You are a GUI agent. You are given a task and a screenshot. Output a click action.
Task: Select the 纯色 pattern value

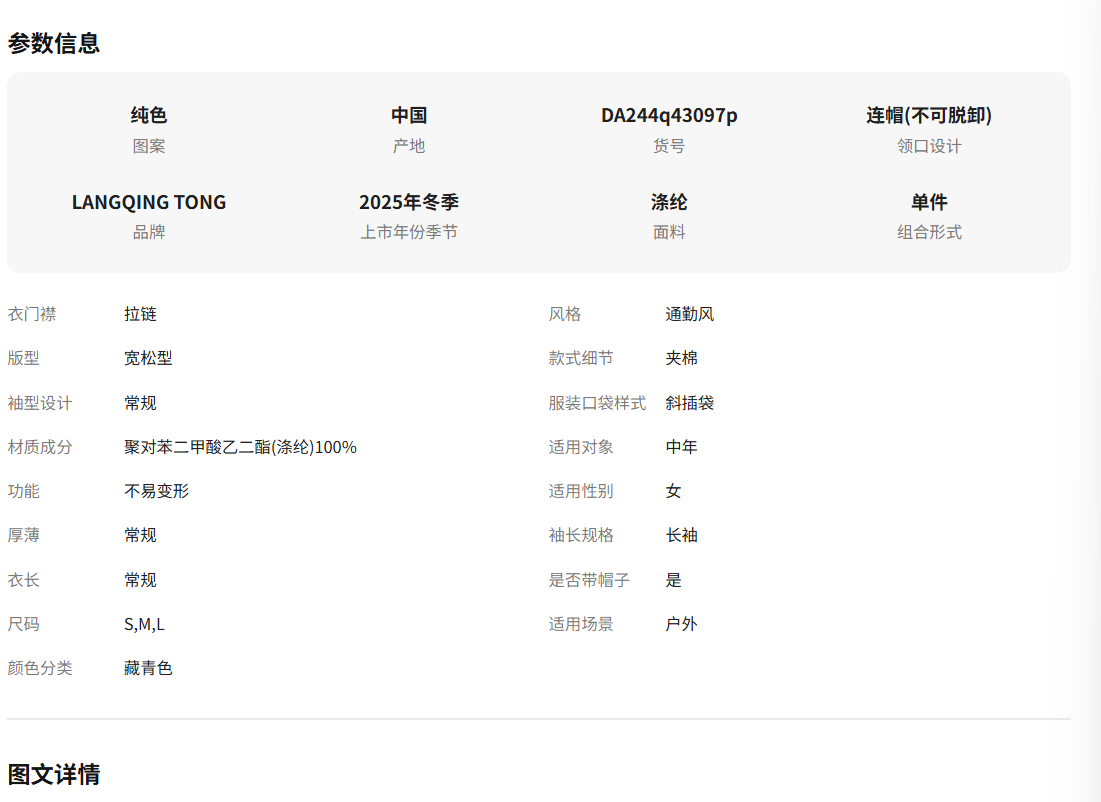pos(149,115)
